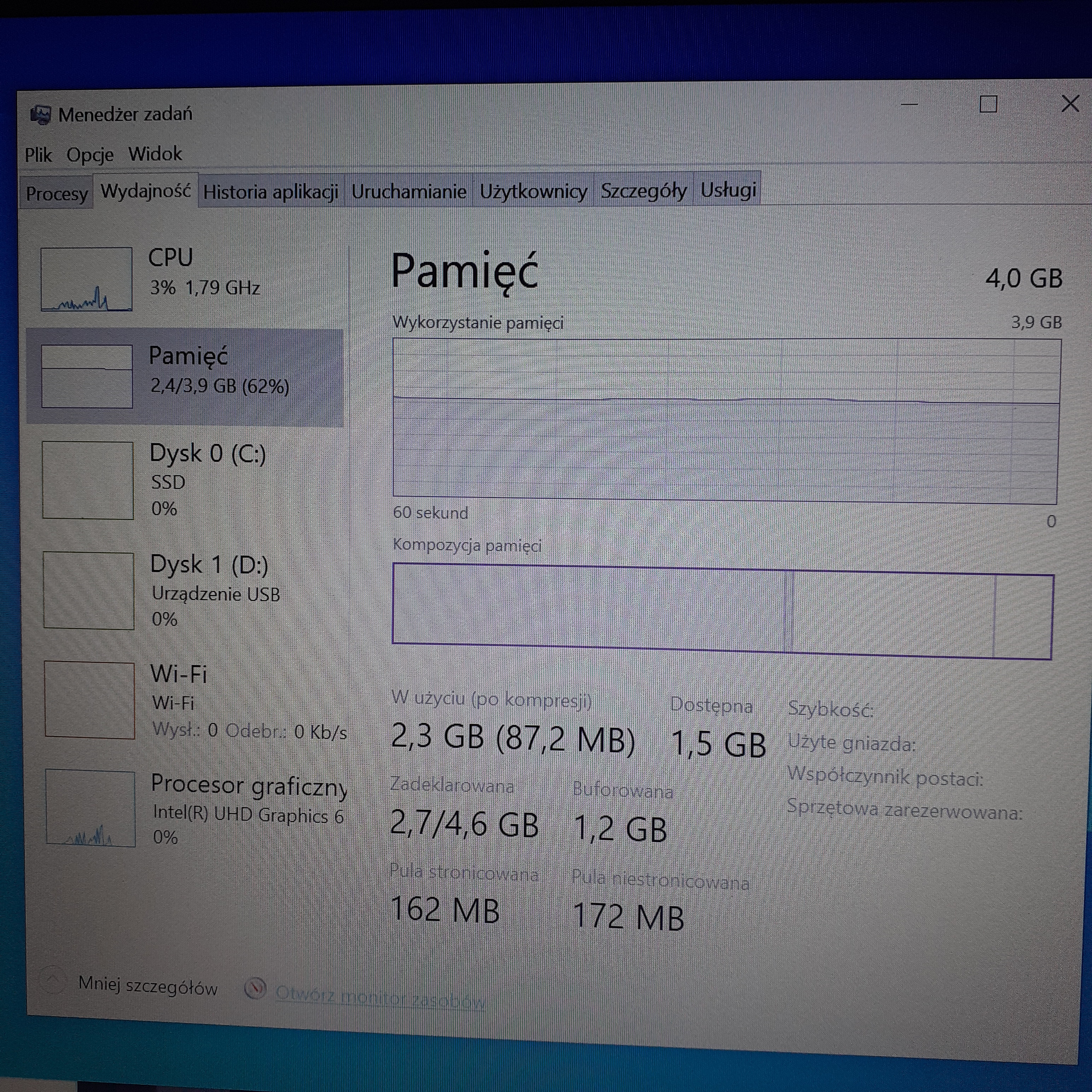Screen dimensions: 1092x1092
Task: Click the Zadeklarowana 2,7/4,6 GB value
Action: click(465, 823)
